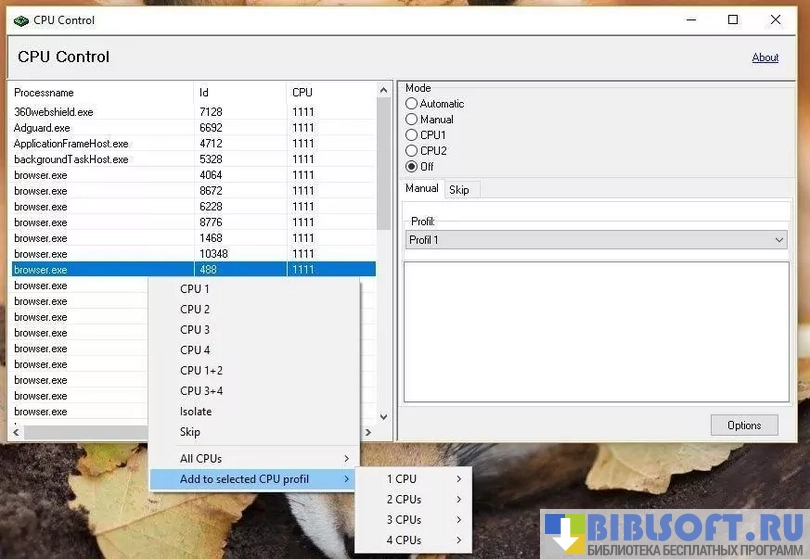Select the Manual mode radio button

(x=412, y=120)
